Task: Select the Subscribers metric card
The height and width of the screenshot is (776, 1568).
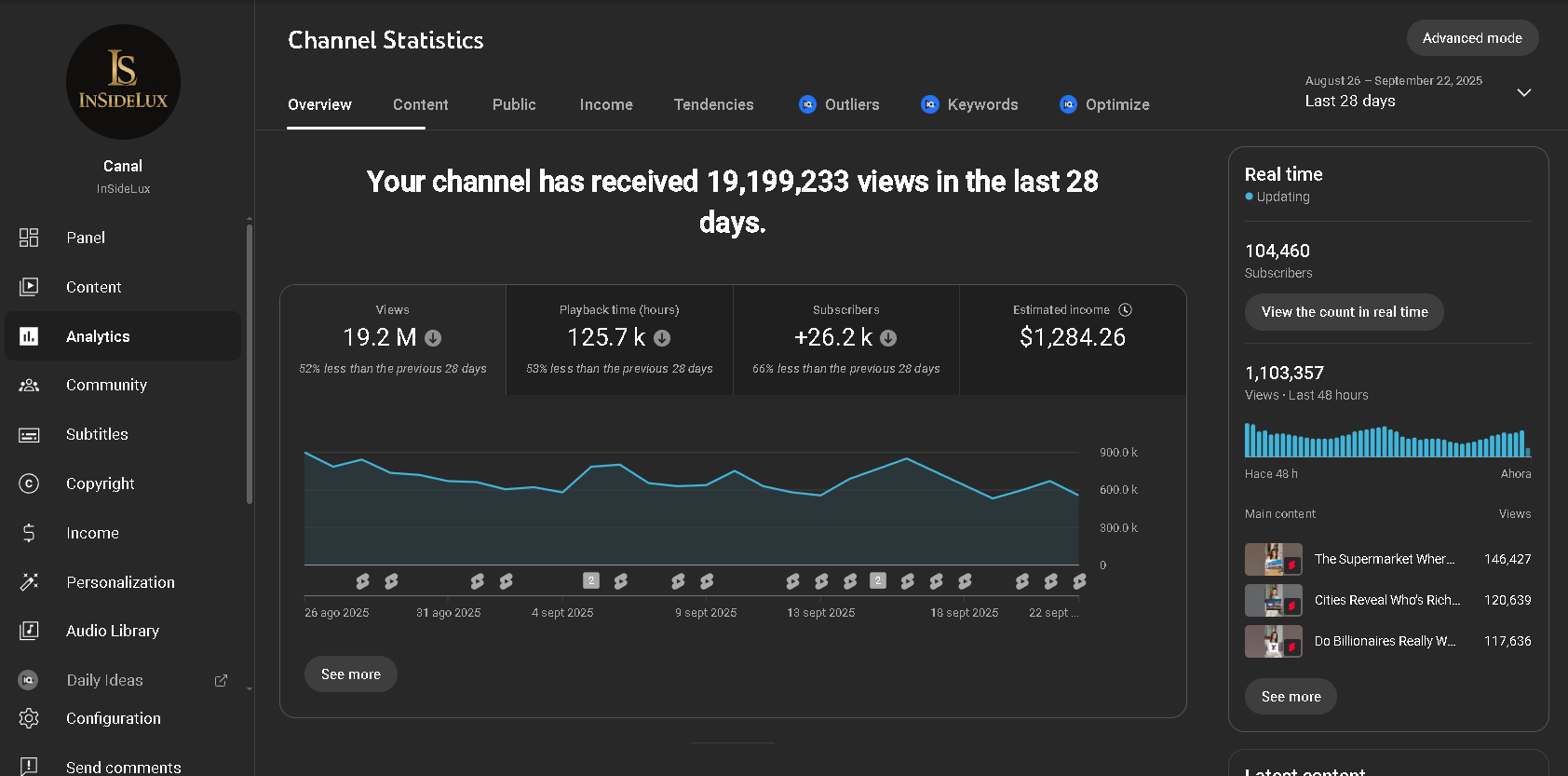Action: (845, 339)
